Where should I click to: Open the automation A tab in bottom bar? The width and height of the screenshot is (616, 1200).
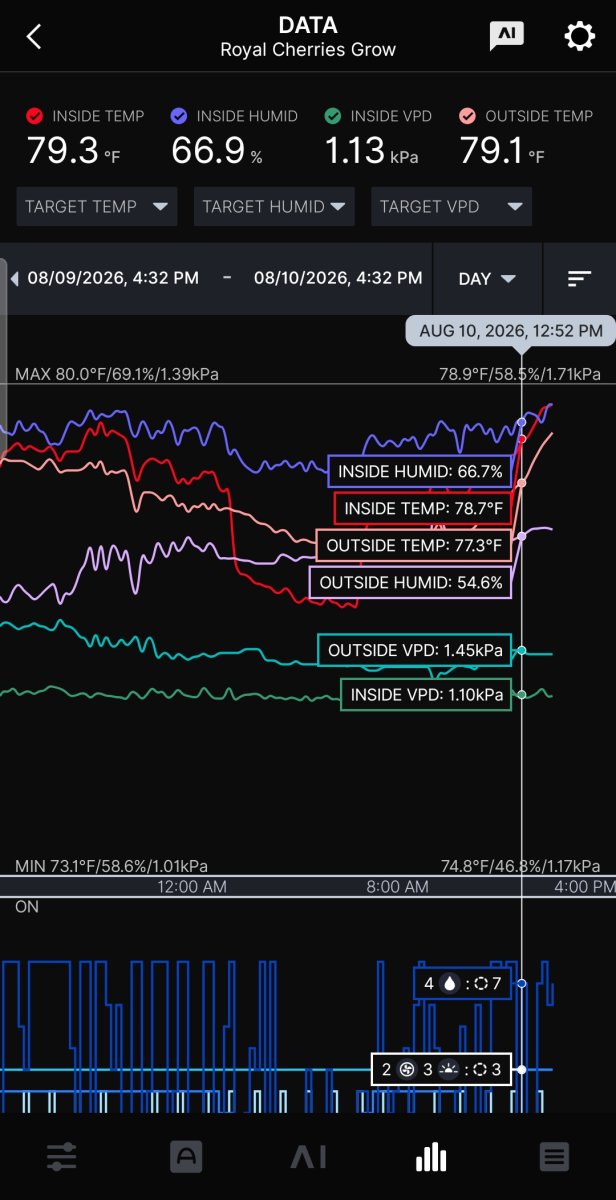[x=186, y=1158]
